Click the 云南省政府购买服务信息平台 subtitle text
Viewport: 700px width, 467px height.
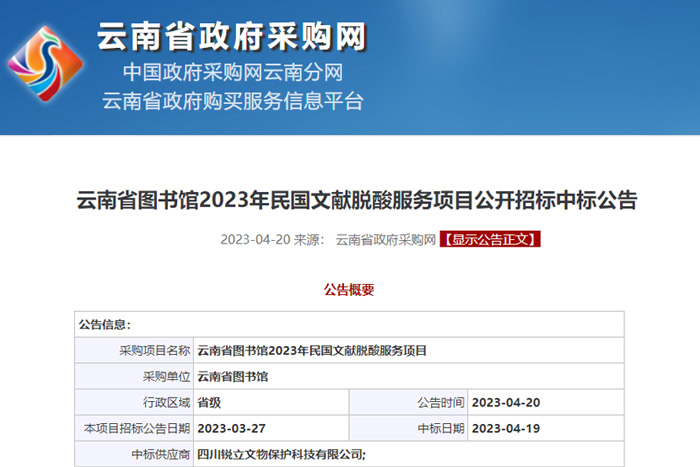(232, 101)
